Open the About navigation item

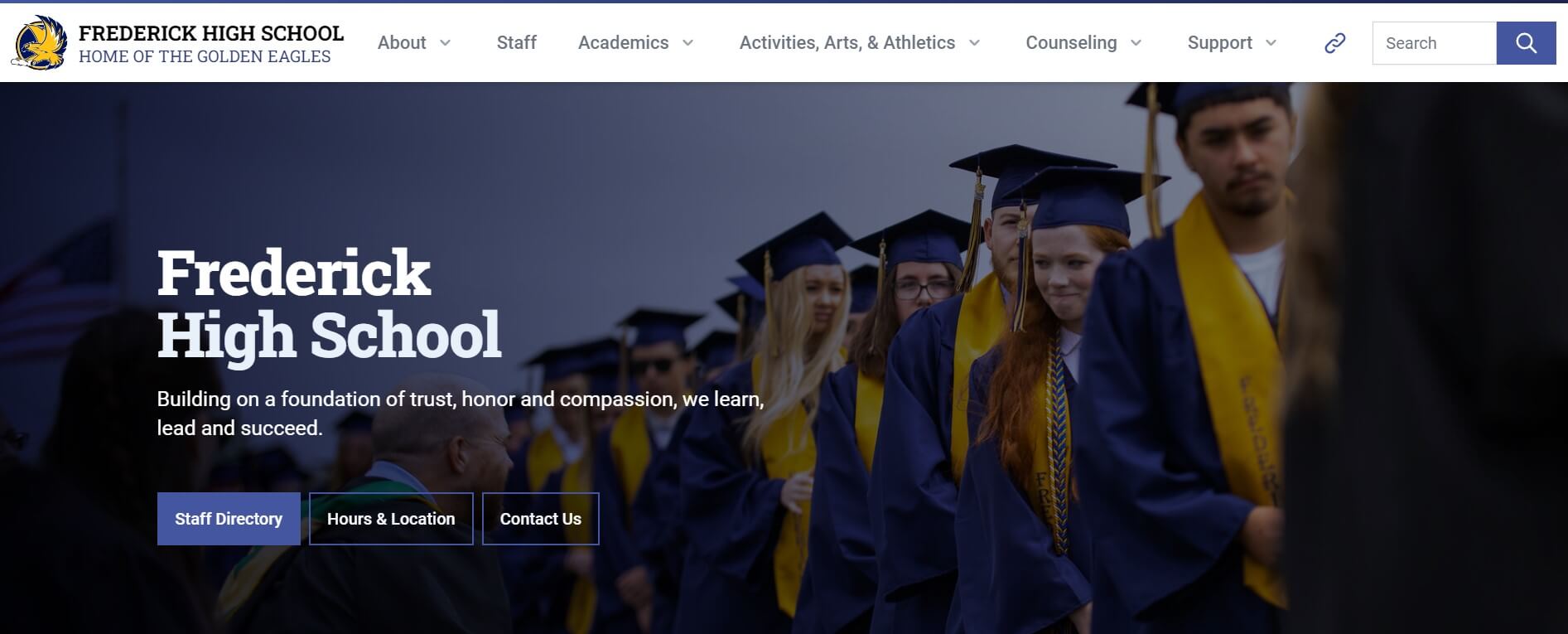click(402, 43)
